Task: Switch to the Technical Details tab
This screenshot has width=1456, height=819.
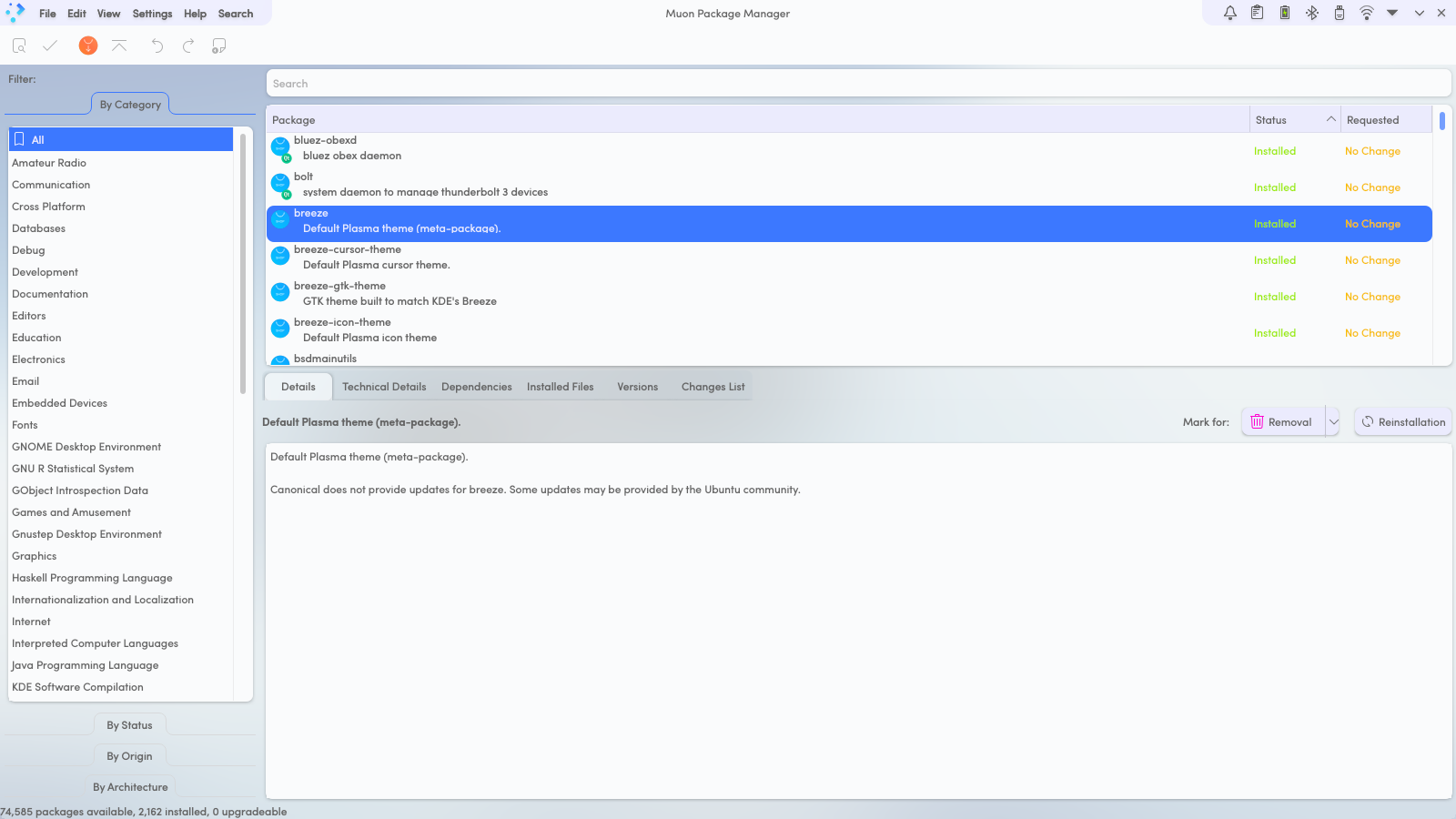Action: [x=384, y=387]
